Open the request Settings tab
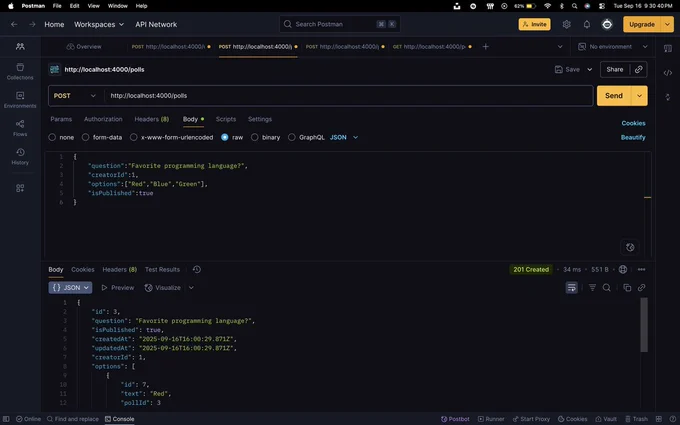Image resolution: width=680 pixels, height=425 pixels. pos(260,119)
